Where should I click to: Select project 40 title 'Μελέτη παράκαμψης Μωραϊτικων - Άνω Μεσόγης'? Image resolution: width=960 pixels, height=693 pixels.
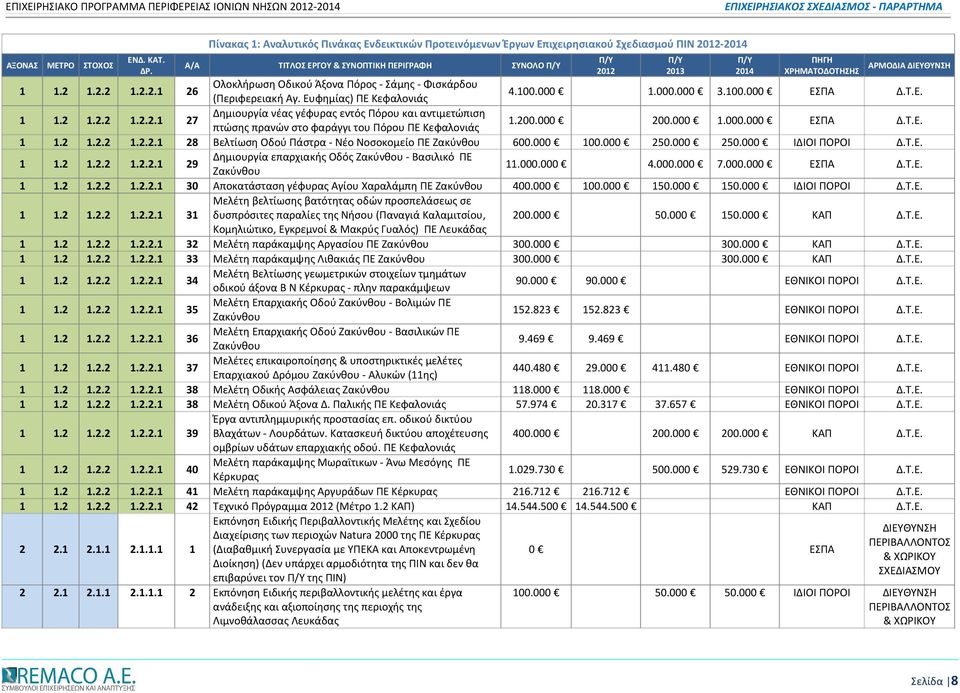tap(341, 470)
